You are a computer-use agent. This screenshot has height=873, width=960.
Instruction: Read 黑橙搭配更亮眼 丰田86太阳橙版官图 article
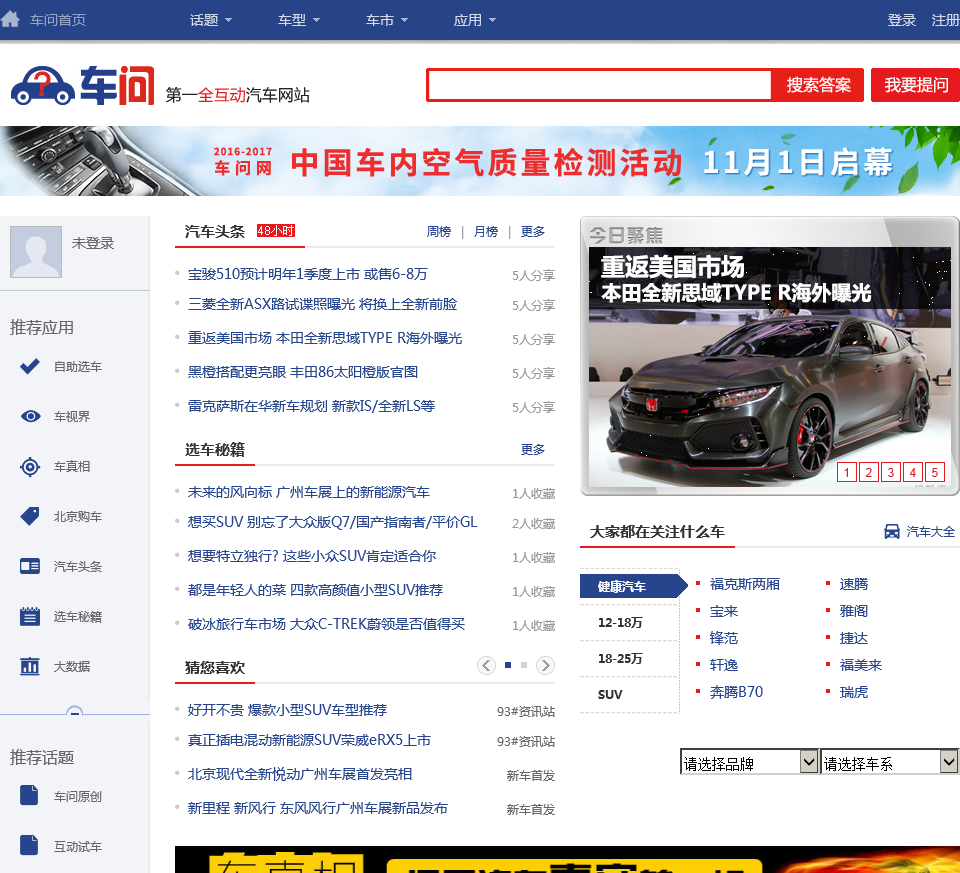[302, 372]
